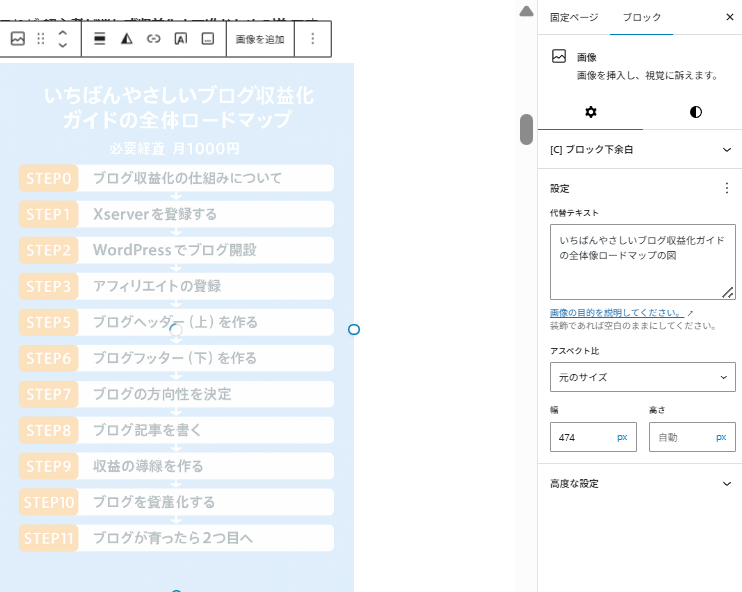Image resolution: width=742 pixels, height=592 pixels.
Task: Switch to the 固定ページ tab
Action: pyautogui.click(x=574, y=18)
